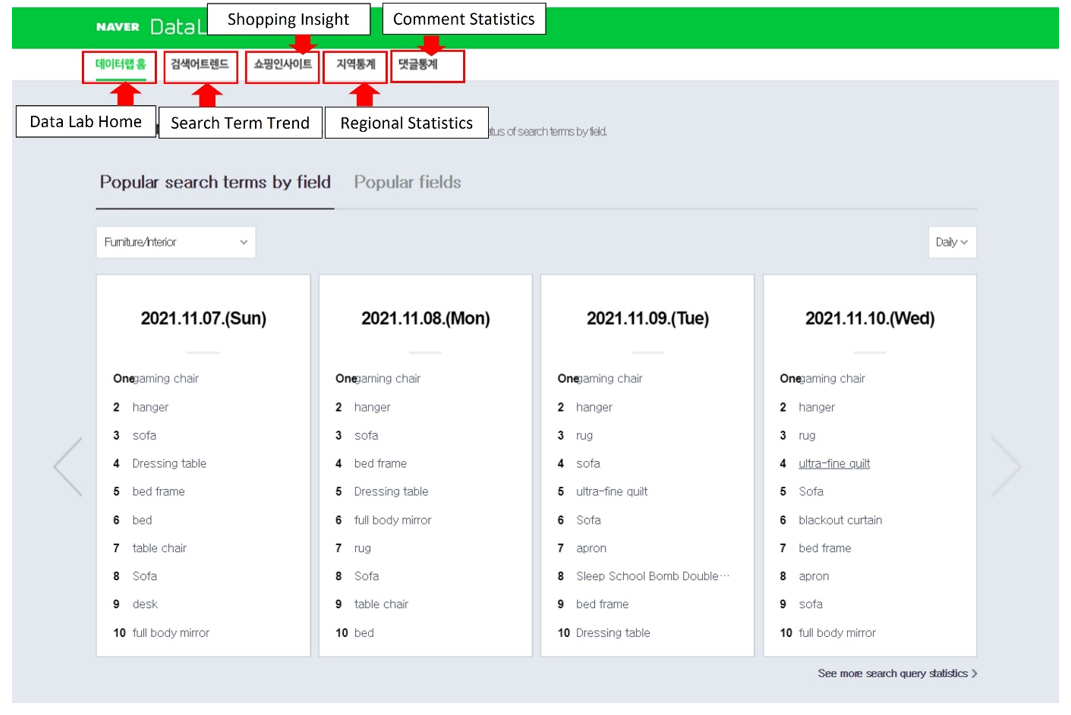This screenshot has height=715, width=1071.
Task: Click 'gaming chair' in the Monday list
Action: point(388,378)
